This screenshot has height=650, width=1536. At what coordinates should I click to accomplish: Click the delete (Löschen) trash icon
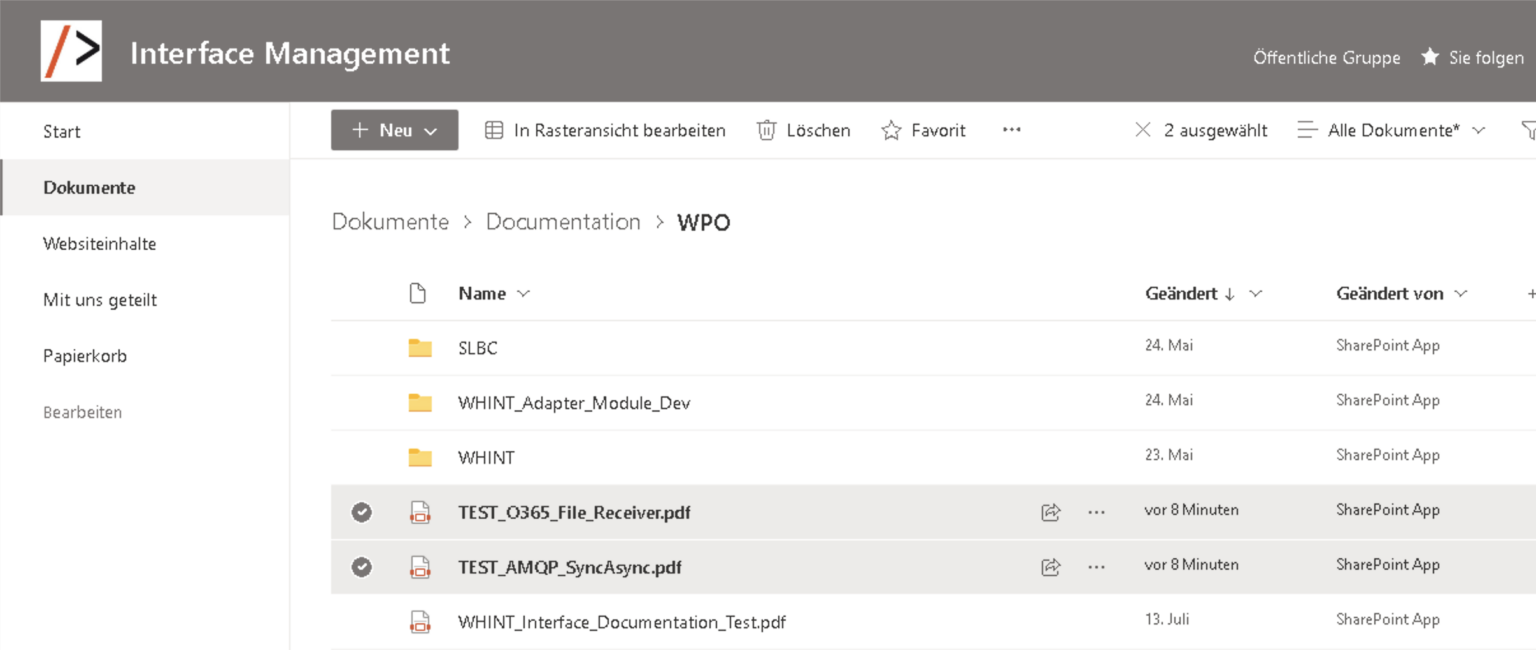pos(767,130)
